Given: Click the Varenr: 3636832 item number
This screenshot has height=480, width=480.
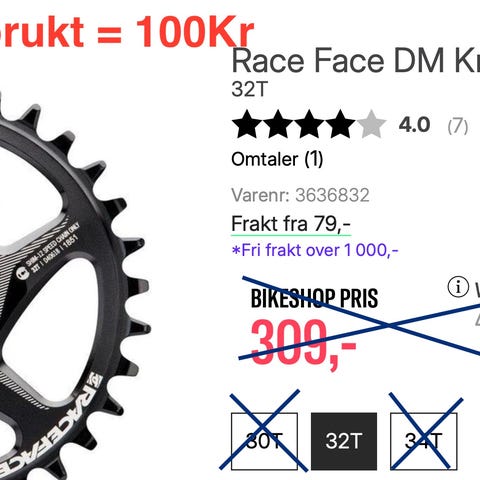Looking at the screenshot, I should [300, 195].
